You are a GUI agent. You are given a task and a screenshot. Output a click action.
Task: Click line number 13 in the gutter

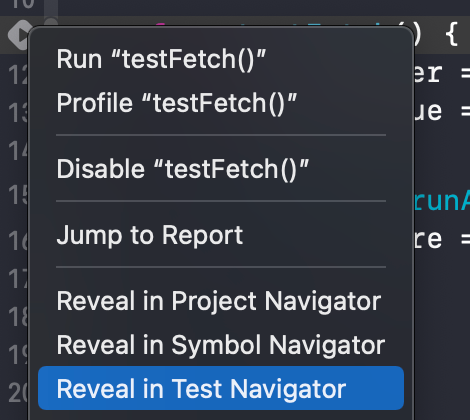point(18,112)
